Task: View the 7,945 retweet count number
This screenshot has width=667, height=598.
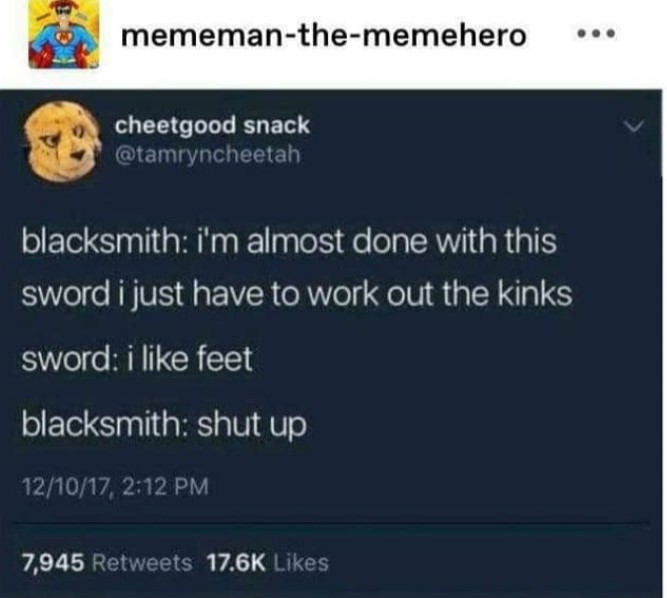Action: point(53,563)
